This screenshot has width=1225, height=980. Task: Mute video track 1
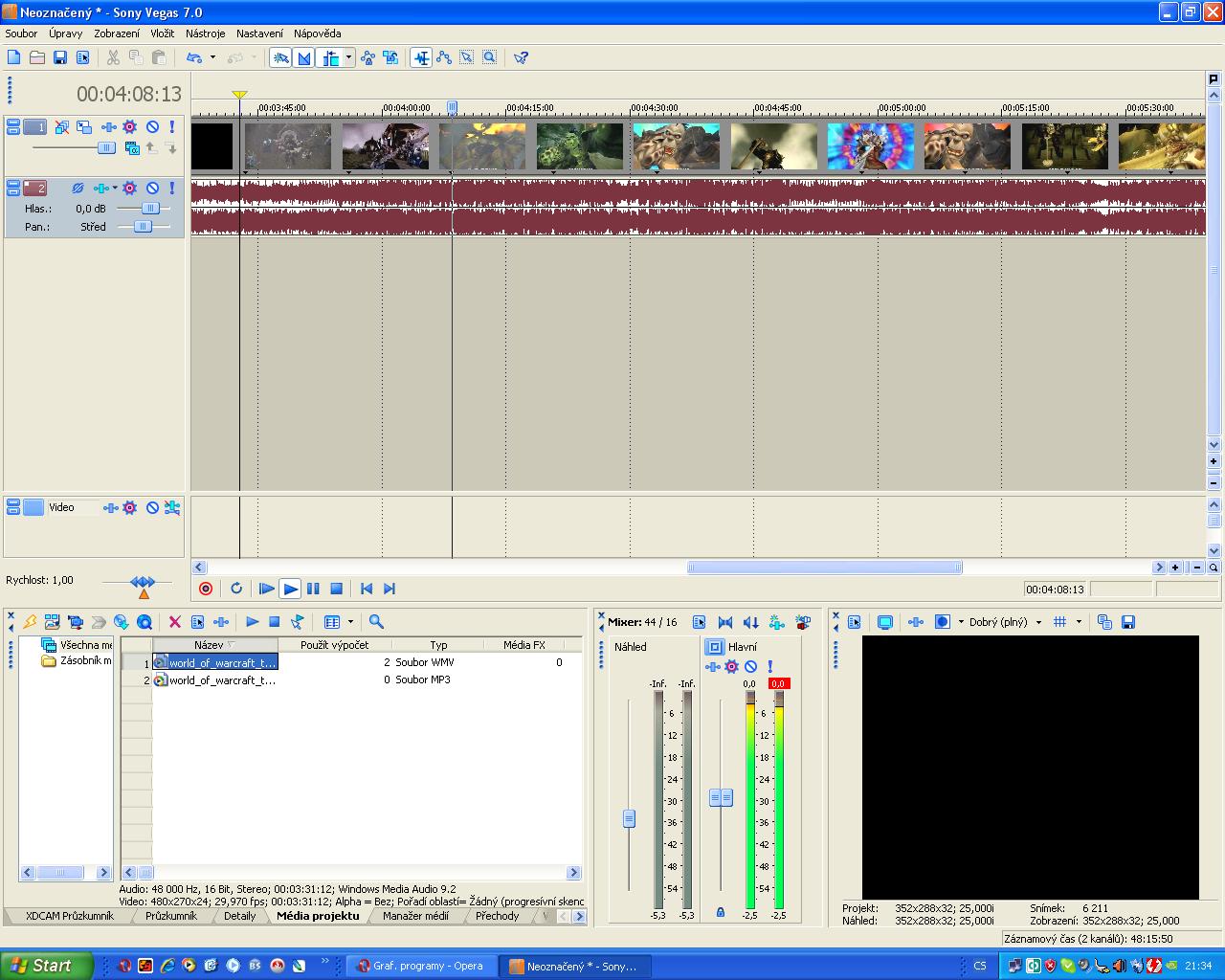152,126
